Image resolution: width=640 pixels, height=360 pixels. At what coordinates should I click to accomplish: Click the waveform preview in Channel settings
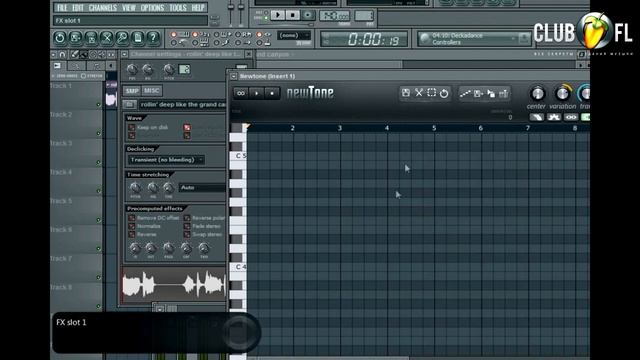pos(174,284)
